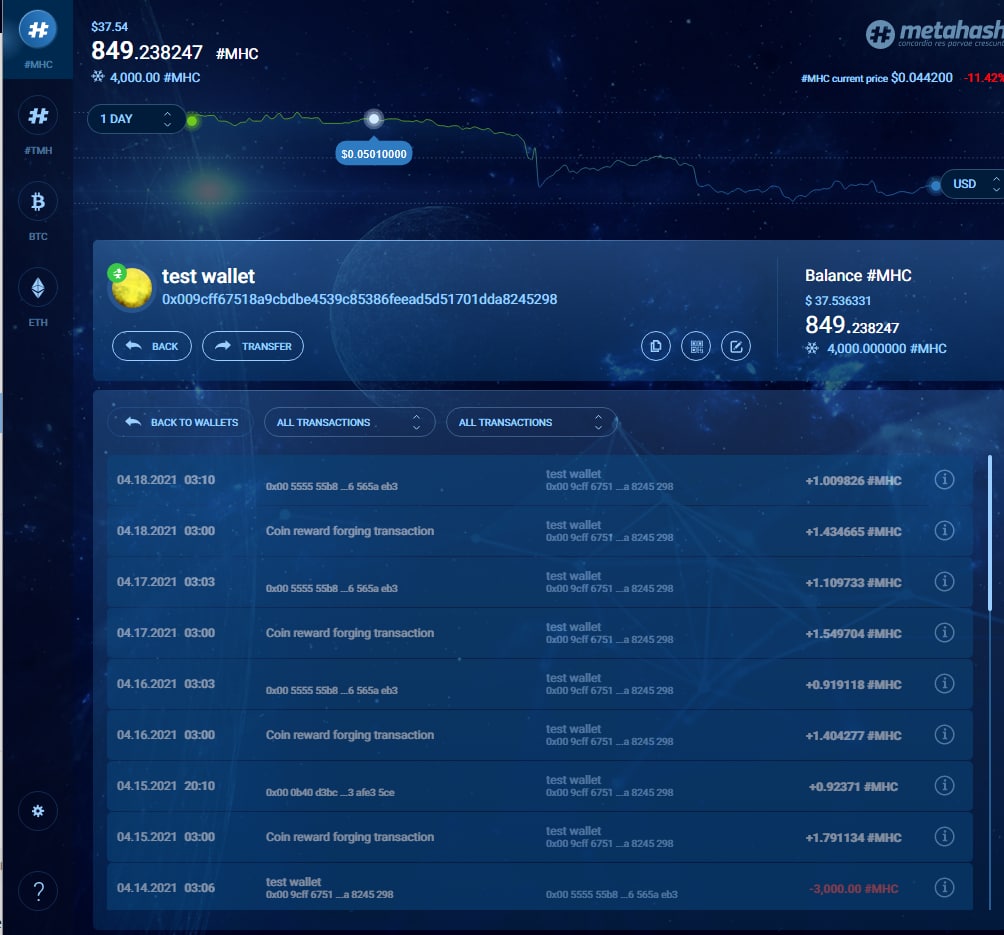Open info for 04.15.2021 20:10 transaction
The height and width of the screenshot is (935, 1004).
(944, 785)
